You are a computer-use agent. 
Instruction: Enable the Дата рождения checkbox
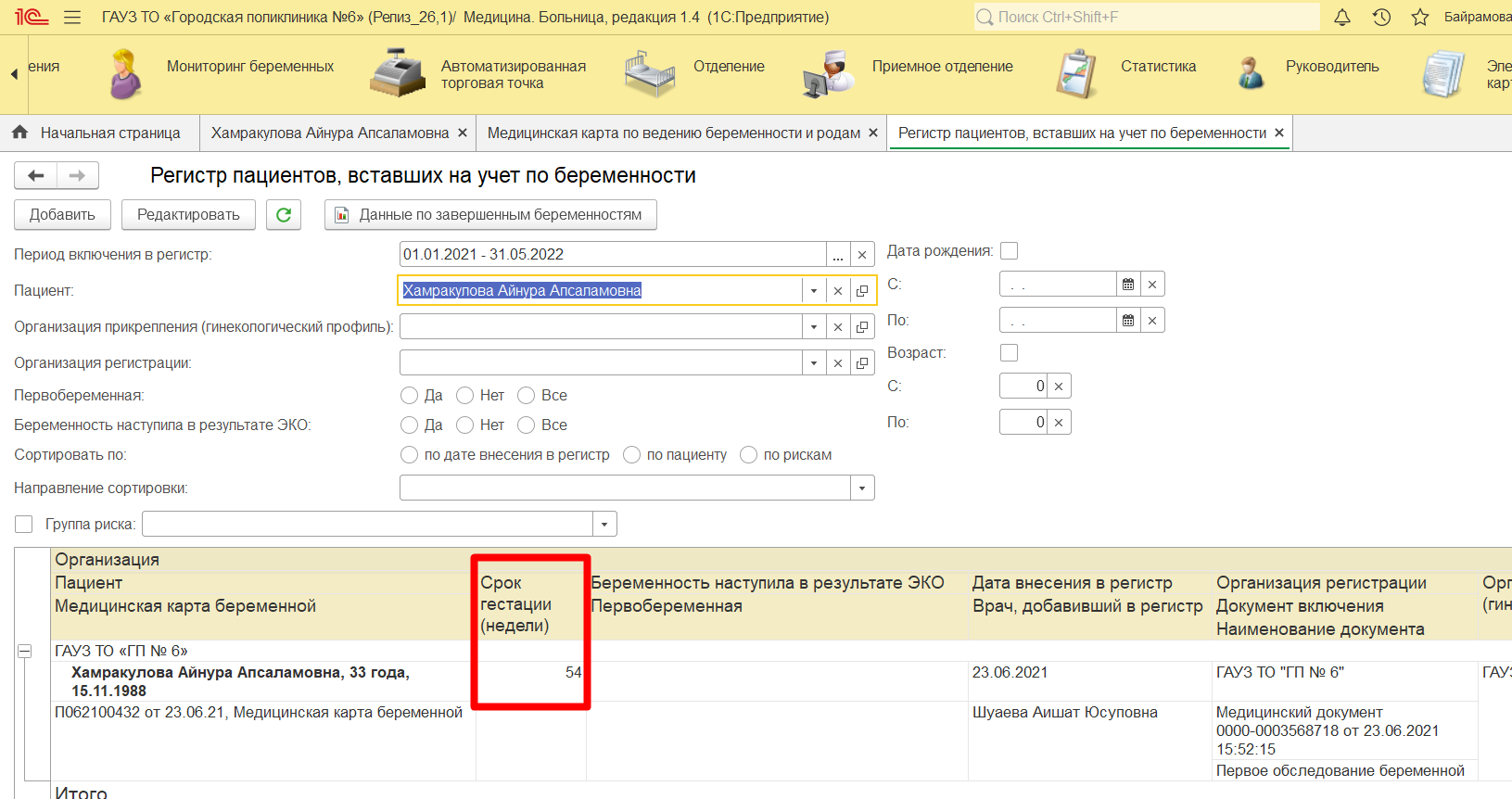tap(1010, 251)
